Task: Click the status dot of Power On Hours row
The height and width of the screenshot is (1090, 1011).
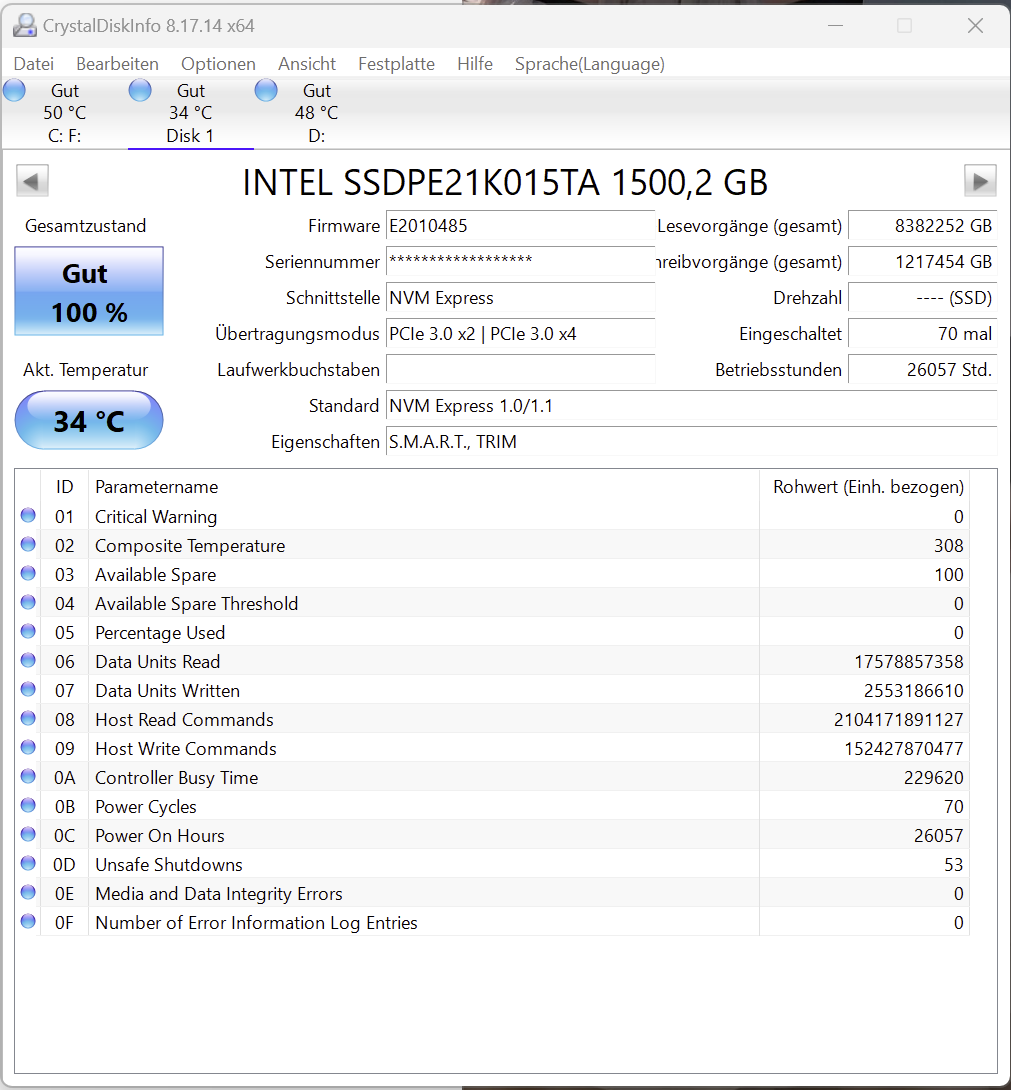Action: pos(28,834)
